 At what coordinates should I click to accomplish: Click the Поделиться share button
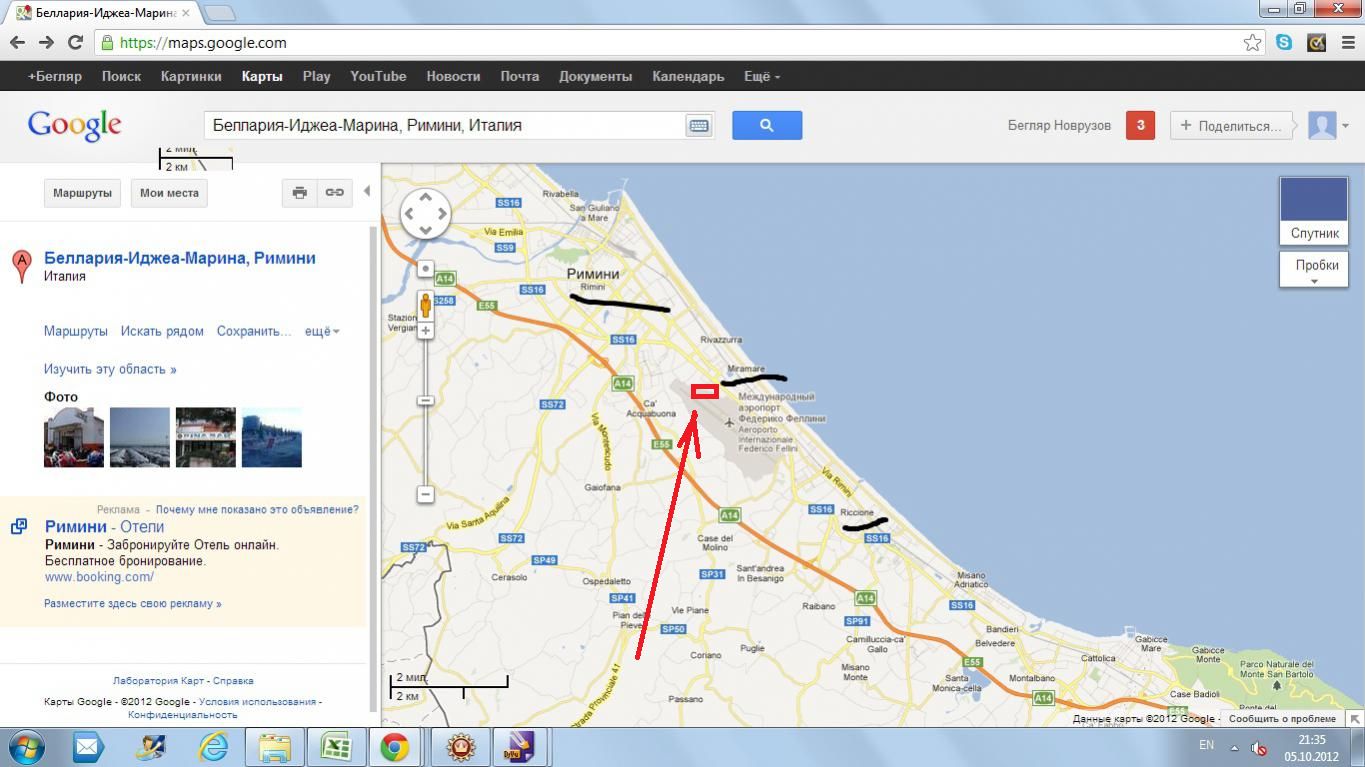tap(1231, 125)
